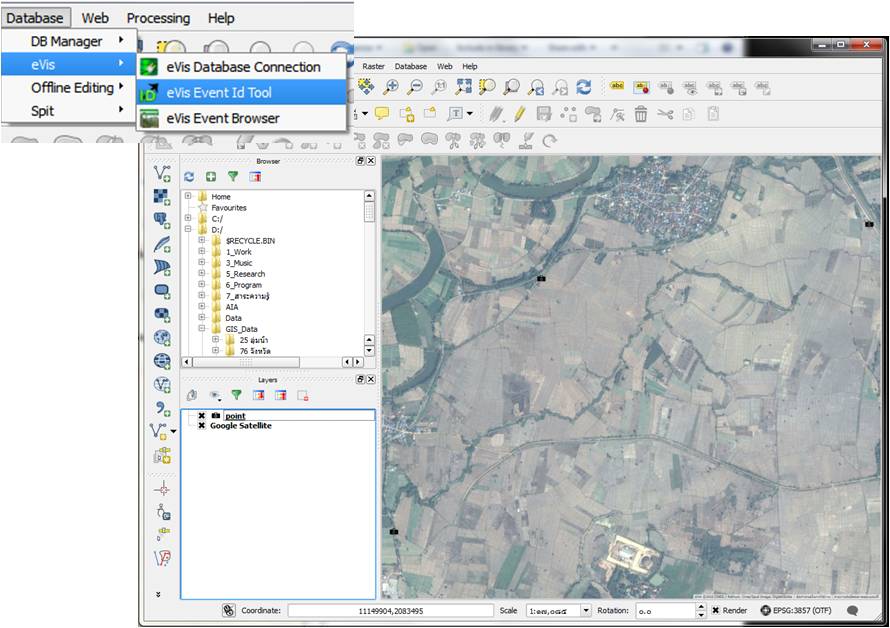The height and width of the screenshot is (628, 890).
Task: Open the DB Manager submenu
Action: 69,41
